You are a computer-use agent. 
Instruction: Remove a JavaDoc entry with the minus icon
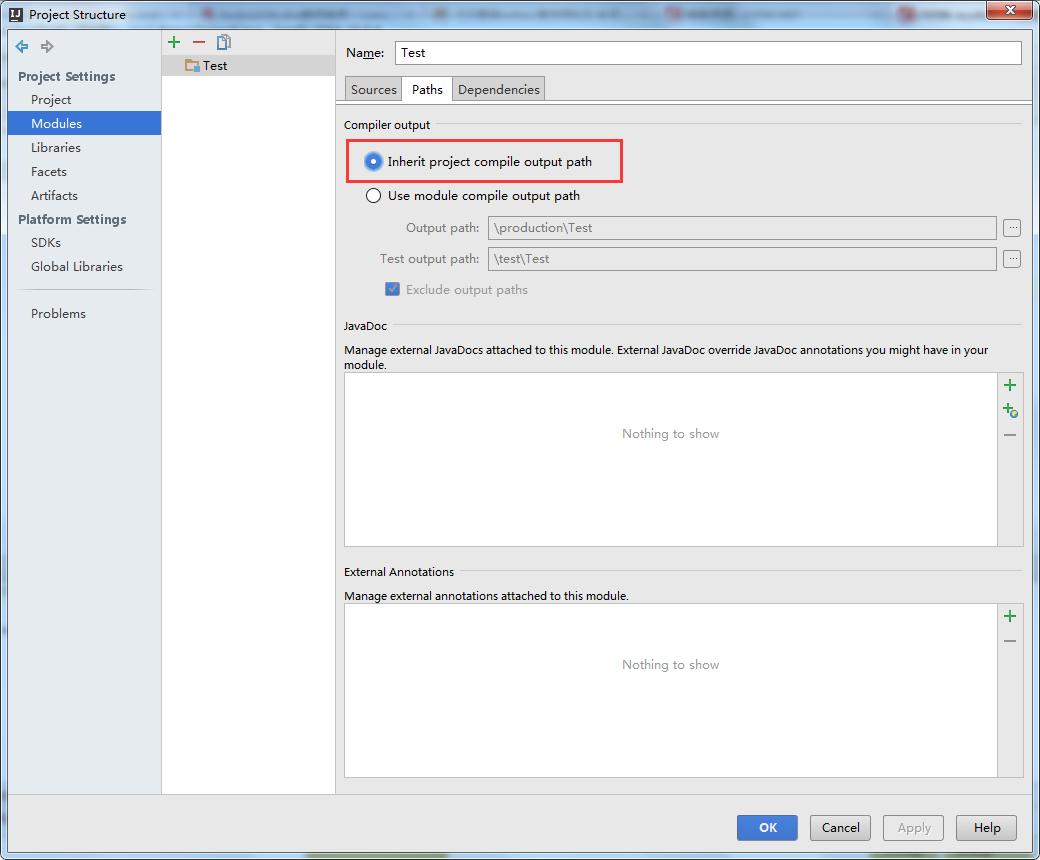(x=1009, y=434)
